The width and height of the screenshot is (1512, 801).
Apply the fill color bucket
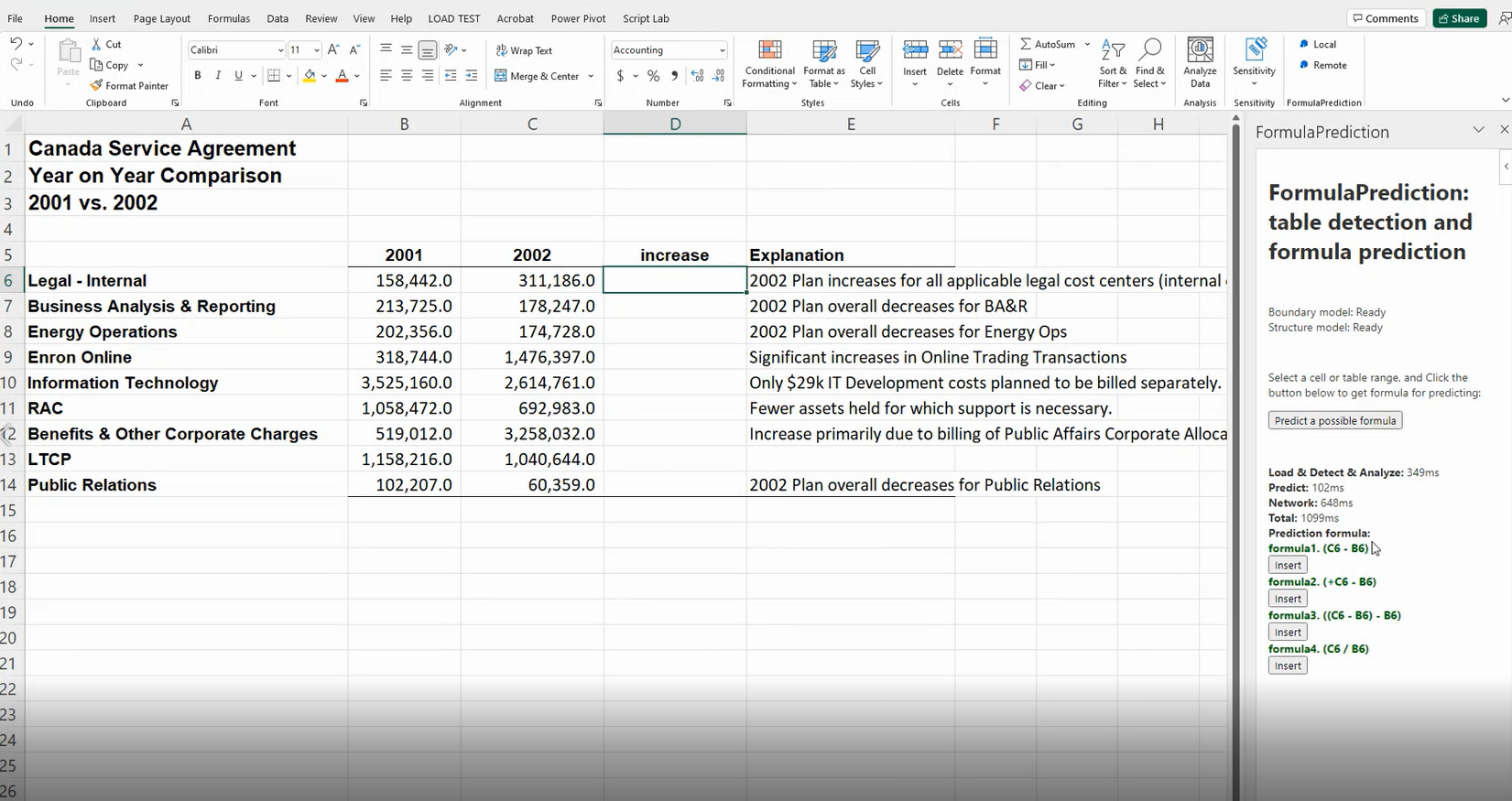click(x=310, y=76)
